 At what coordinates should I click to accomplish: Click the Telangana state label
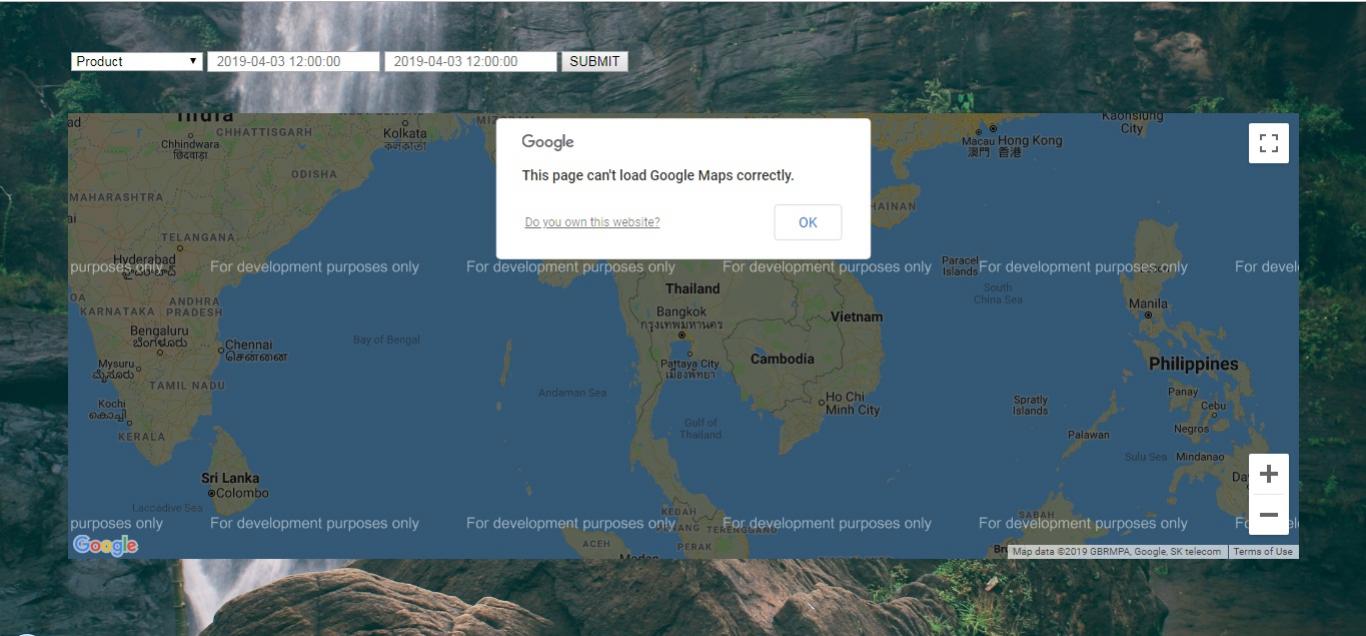[x=198, y=238]
